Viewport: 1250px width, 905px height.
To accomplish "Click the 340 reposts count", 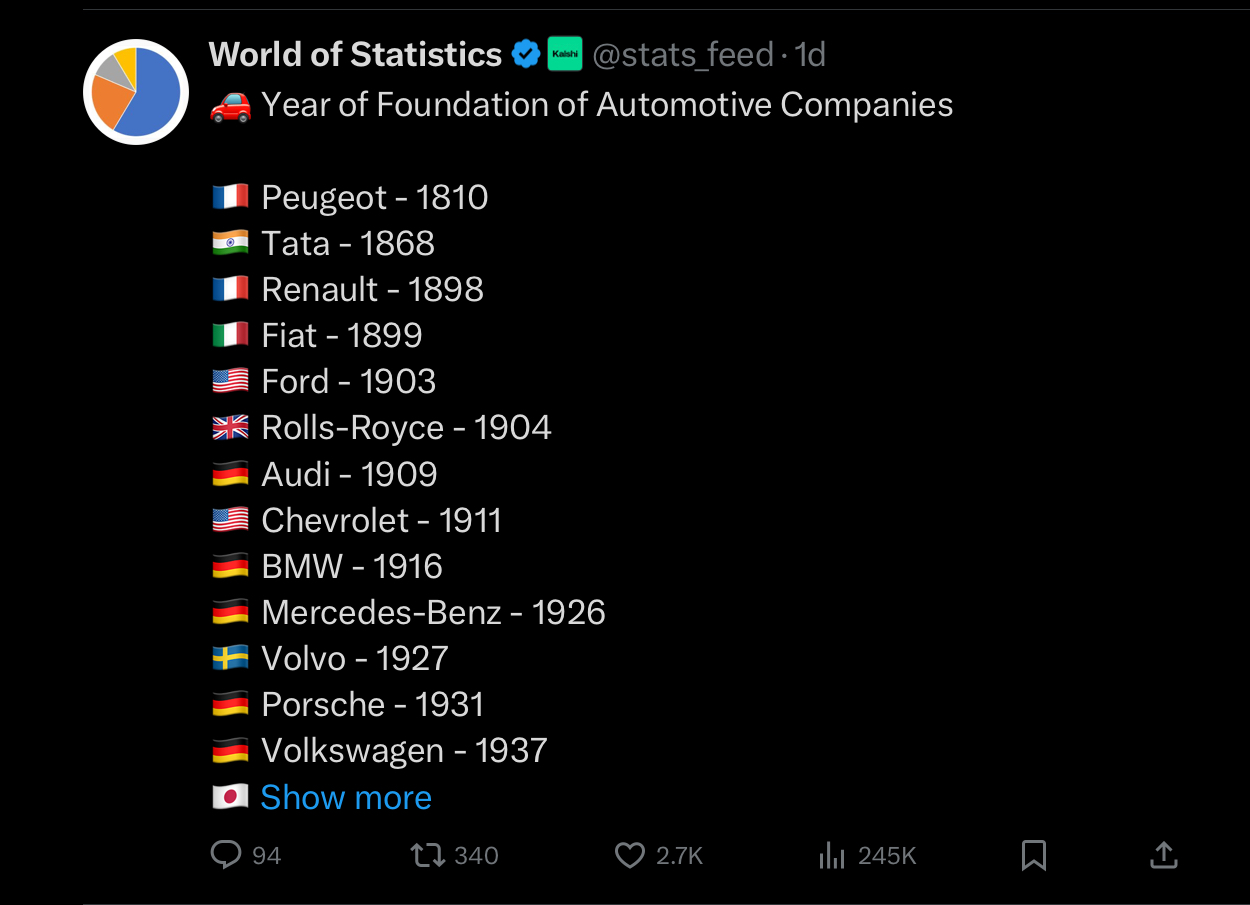I will 476,856.
